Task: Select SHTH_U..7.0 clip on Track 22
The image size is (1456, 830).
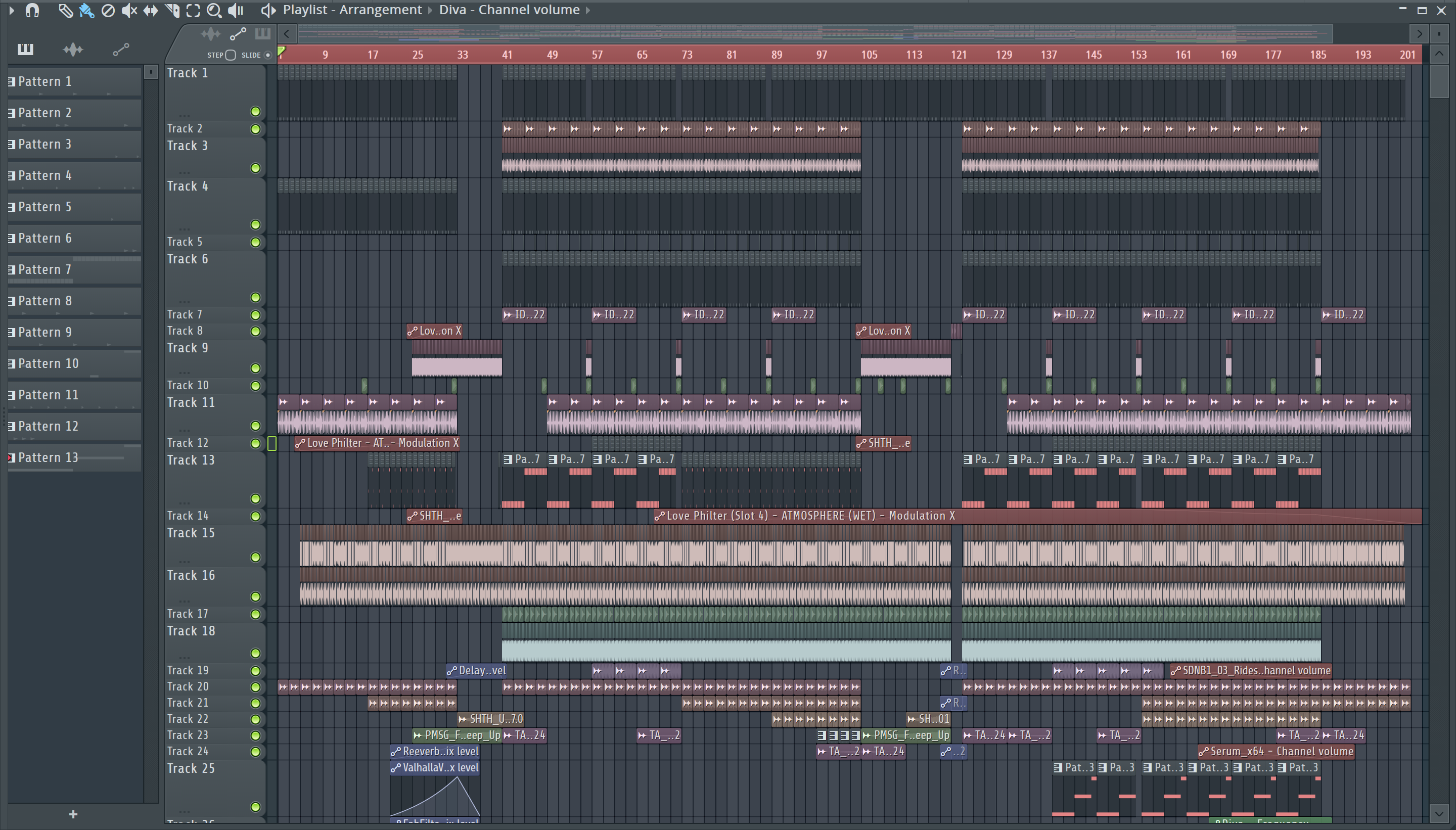Action: 490,719
